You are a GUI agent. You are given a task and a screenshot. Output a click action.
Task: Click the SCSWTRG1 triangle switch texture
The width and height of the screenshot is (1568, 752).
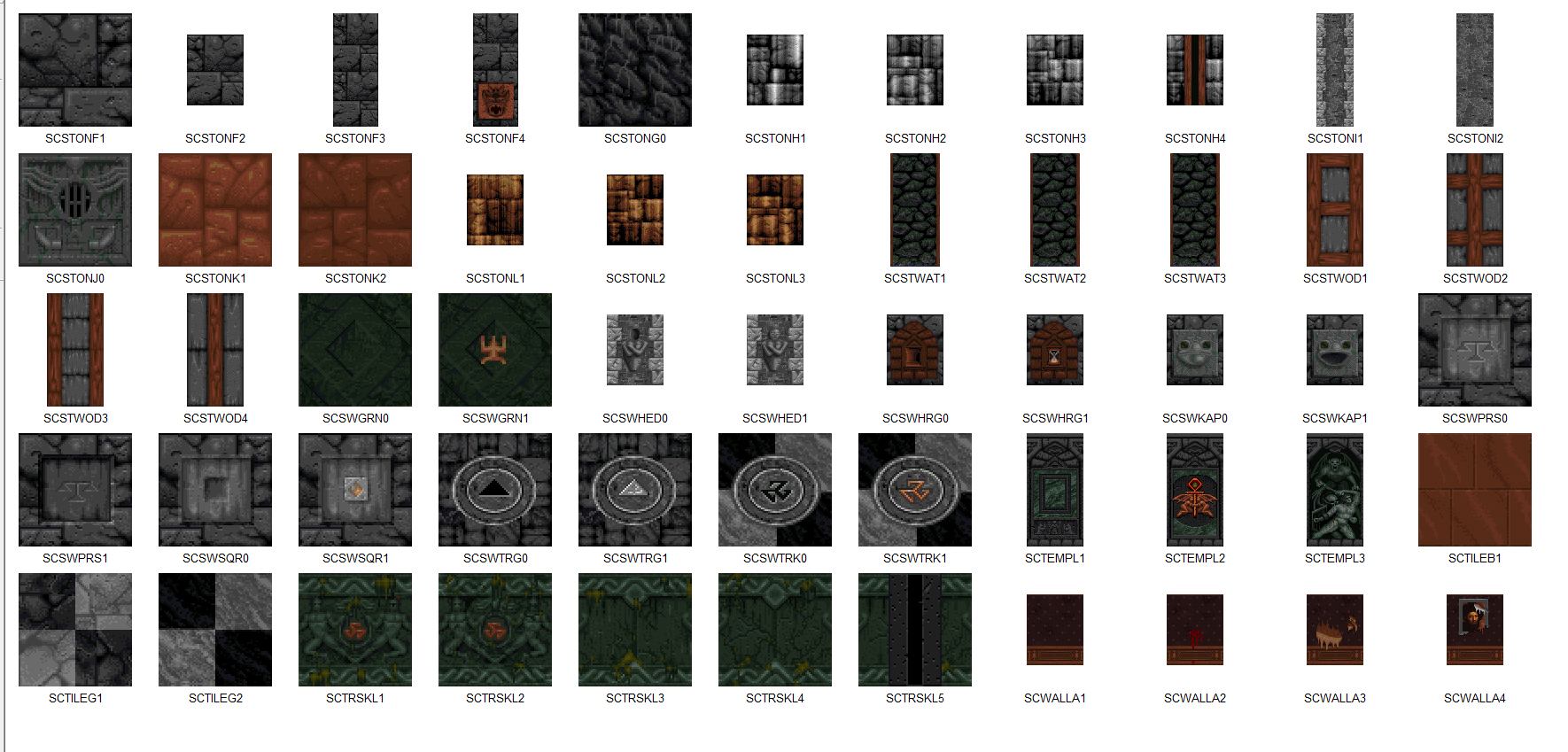pyautogui.click(x=635, y=490)
